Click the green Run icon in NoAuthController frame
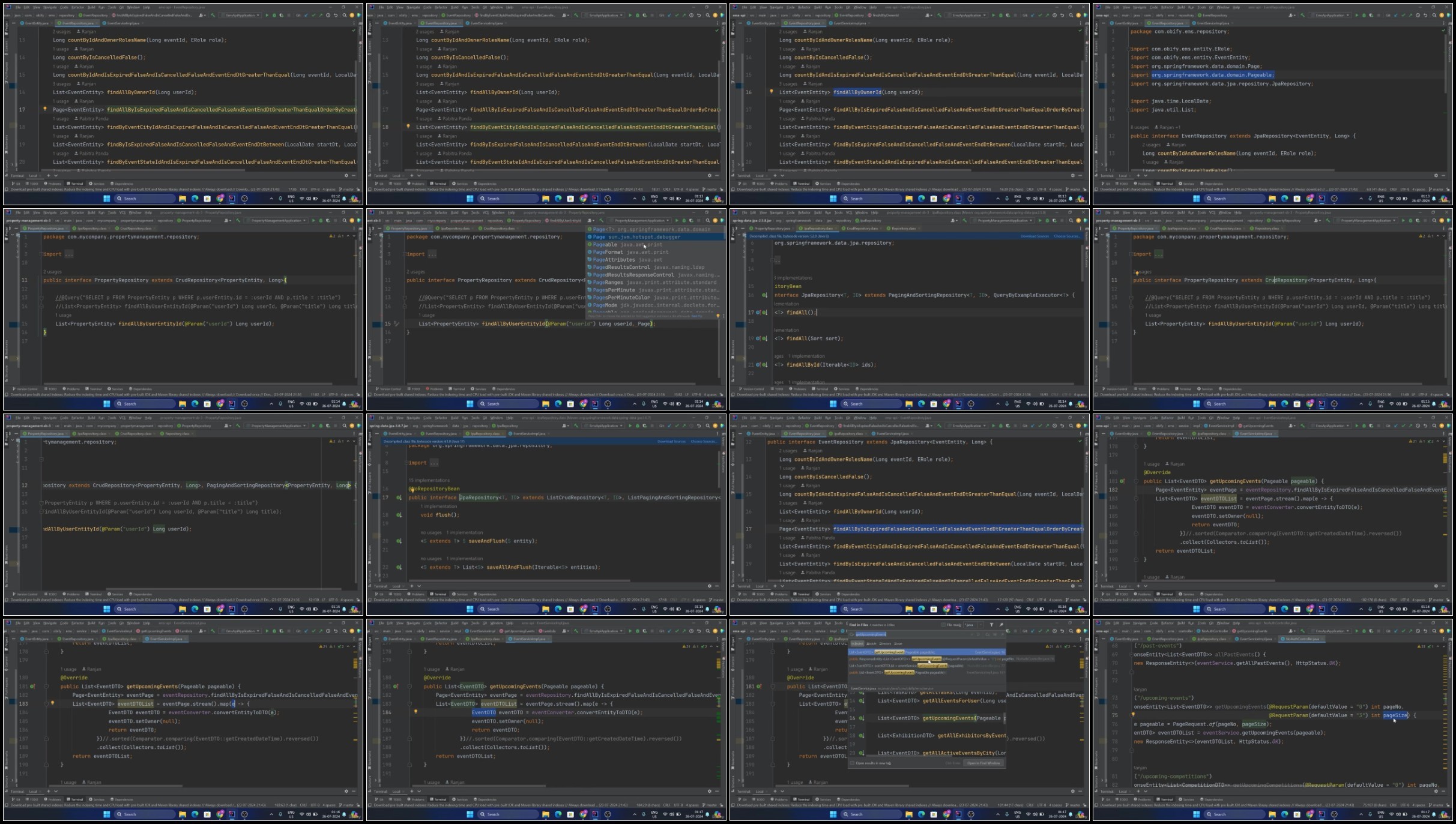This screenshot has width=1456, height=824. (x=1357, y=631)
